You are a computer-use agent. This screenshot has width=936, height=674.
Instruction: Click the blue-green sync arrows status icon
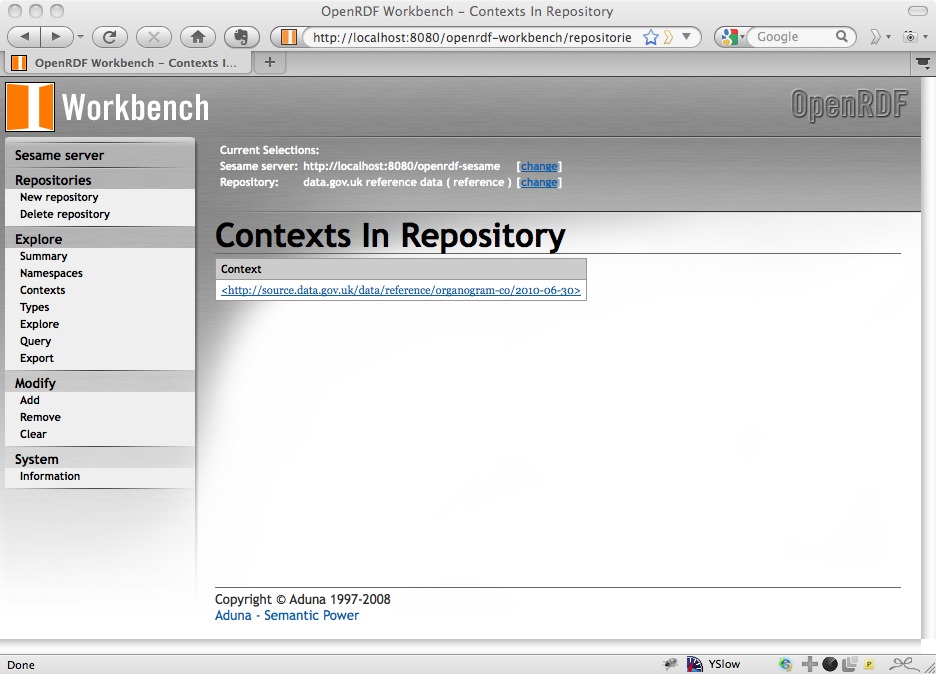point(786,664)
